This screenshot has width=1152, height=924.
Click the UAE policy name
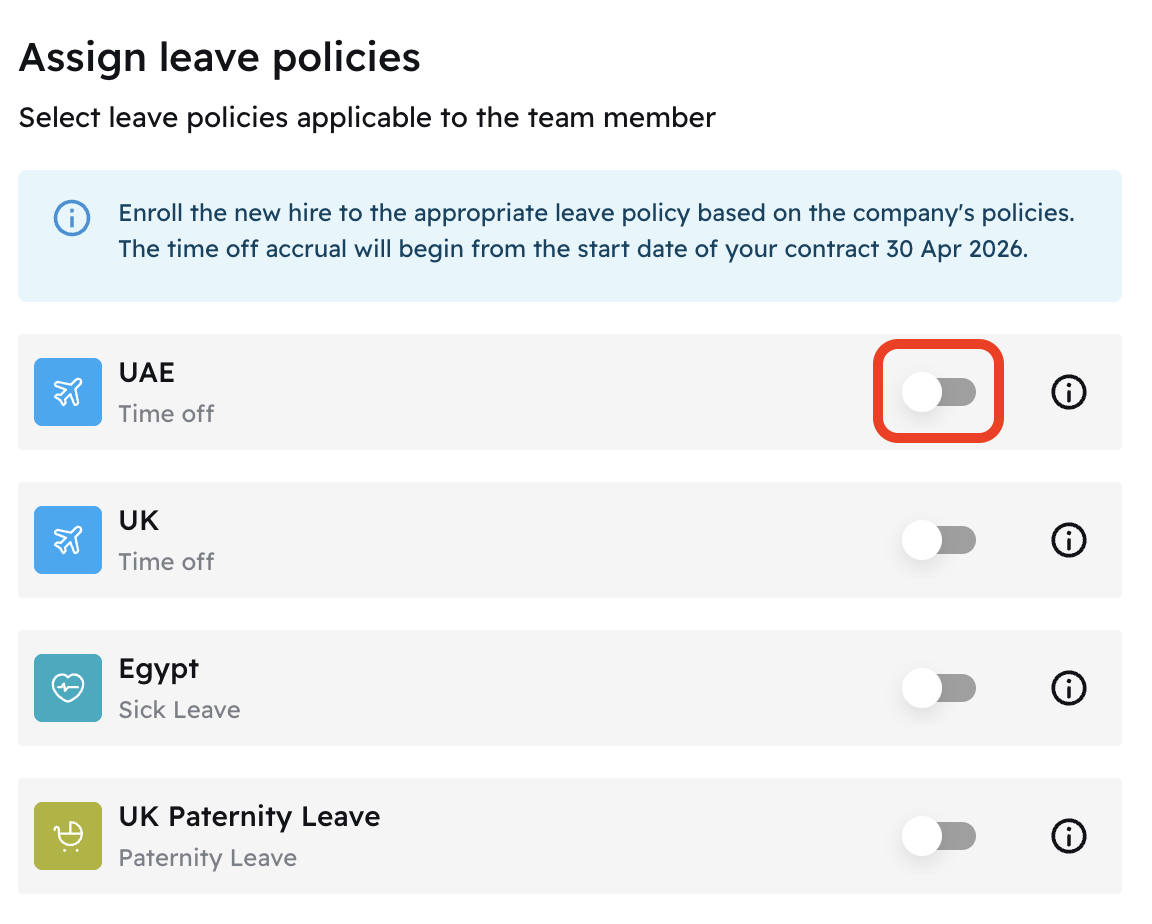point(147,373)
